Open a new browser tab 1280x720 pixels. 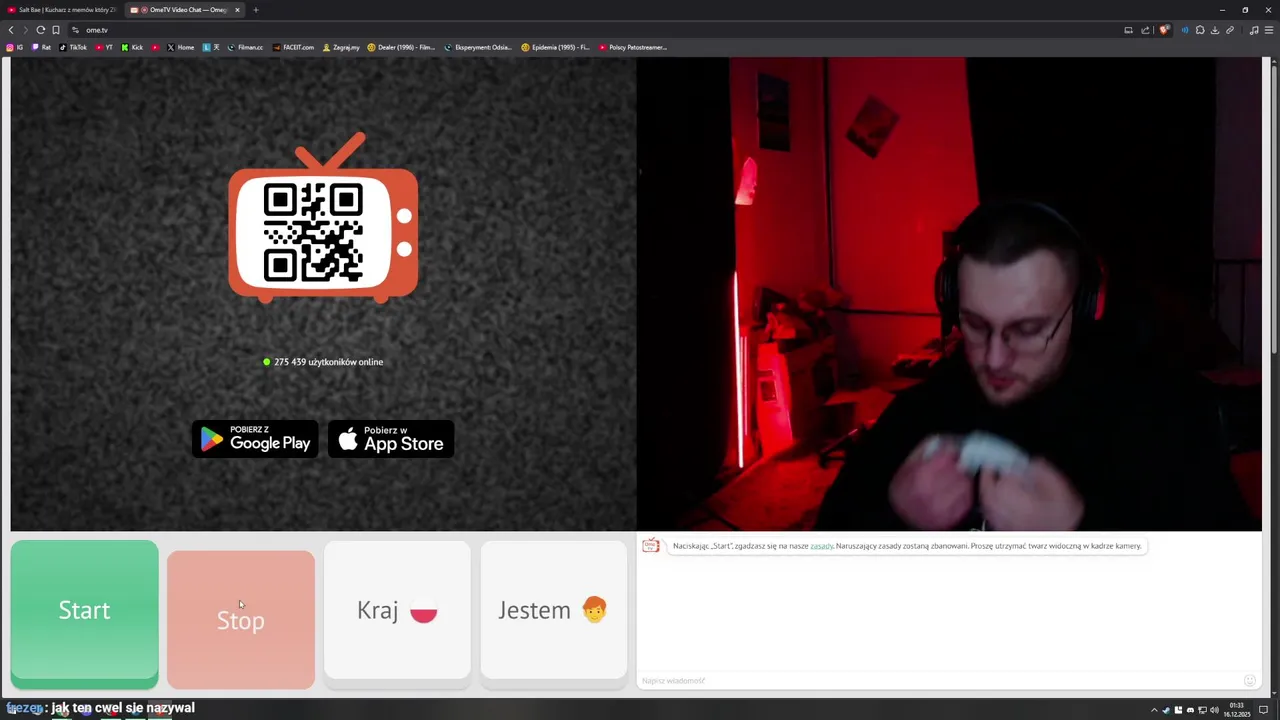pos(255,10)
